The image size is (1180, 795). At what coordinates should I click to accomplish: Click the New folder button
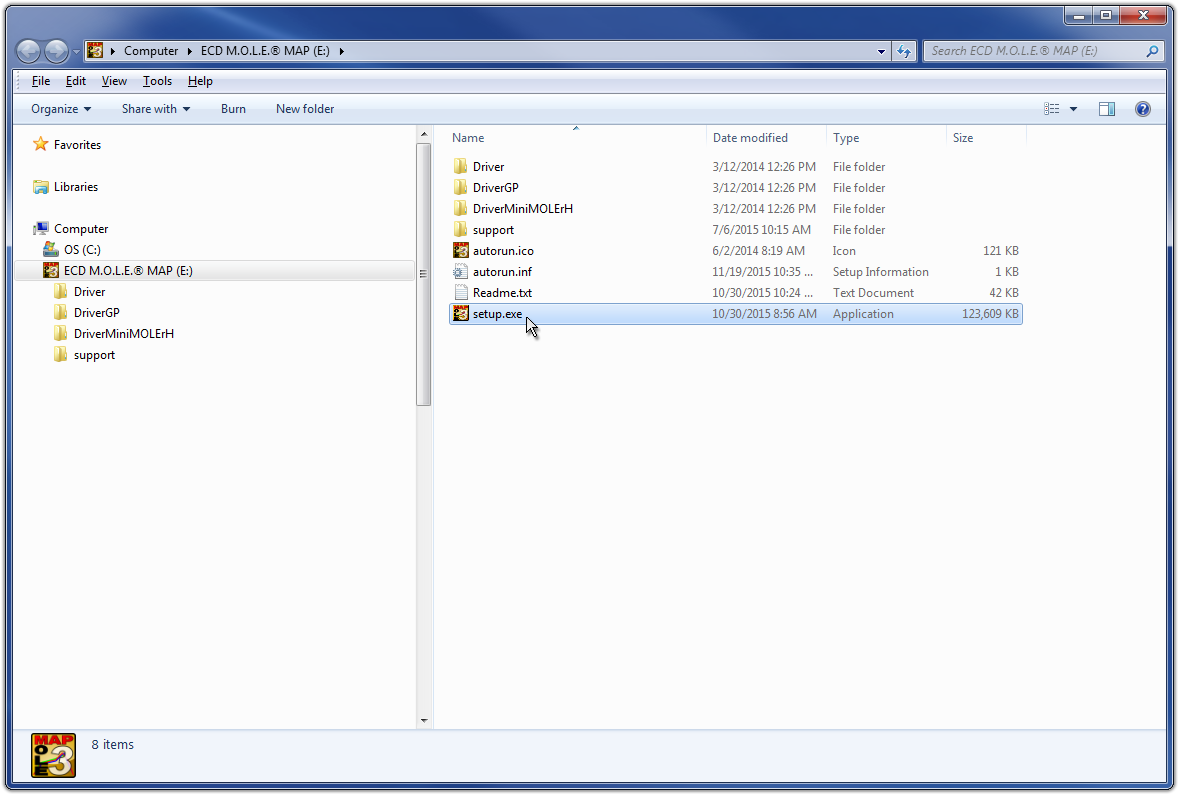(x=305, y=109)
